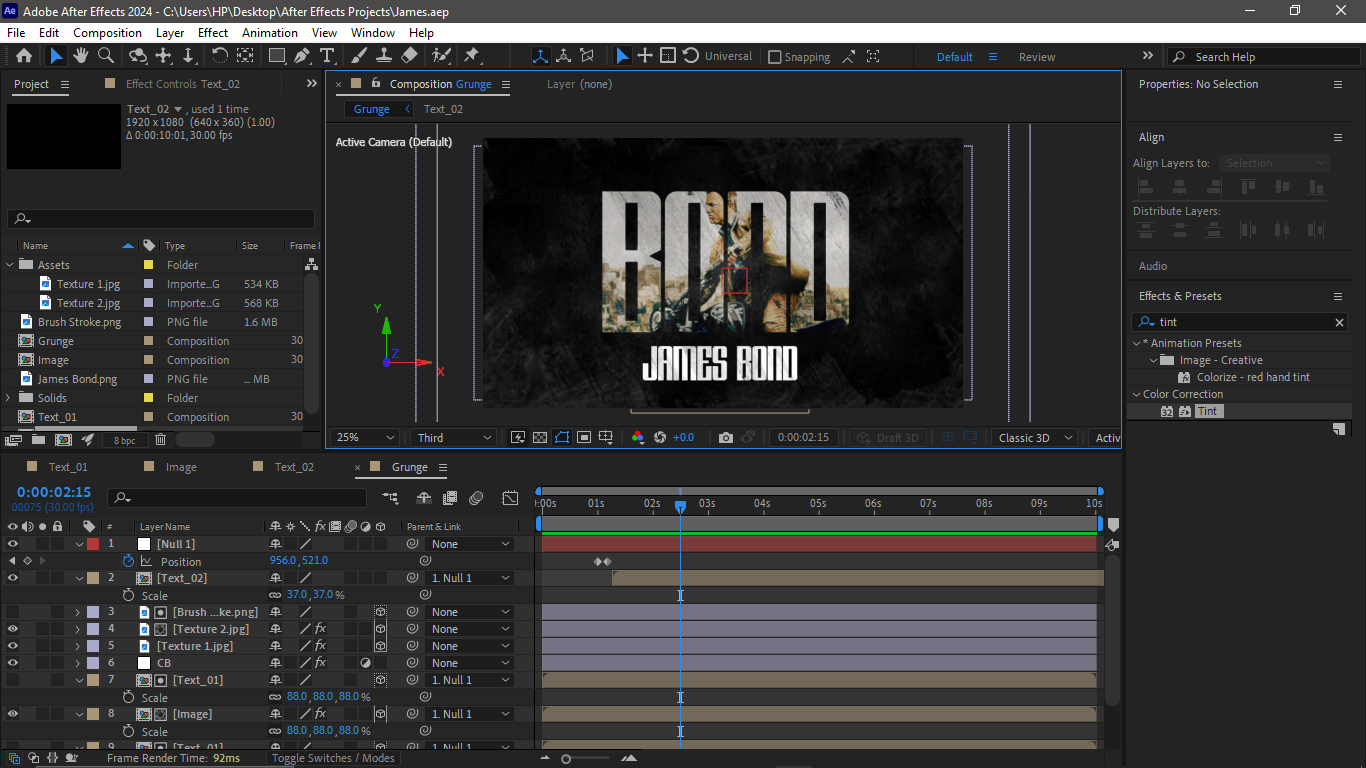1366x768 pixels.
Task: Switch to the Image timeline tab
Action: click(181, 467)
